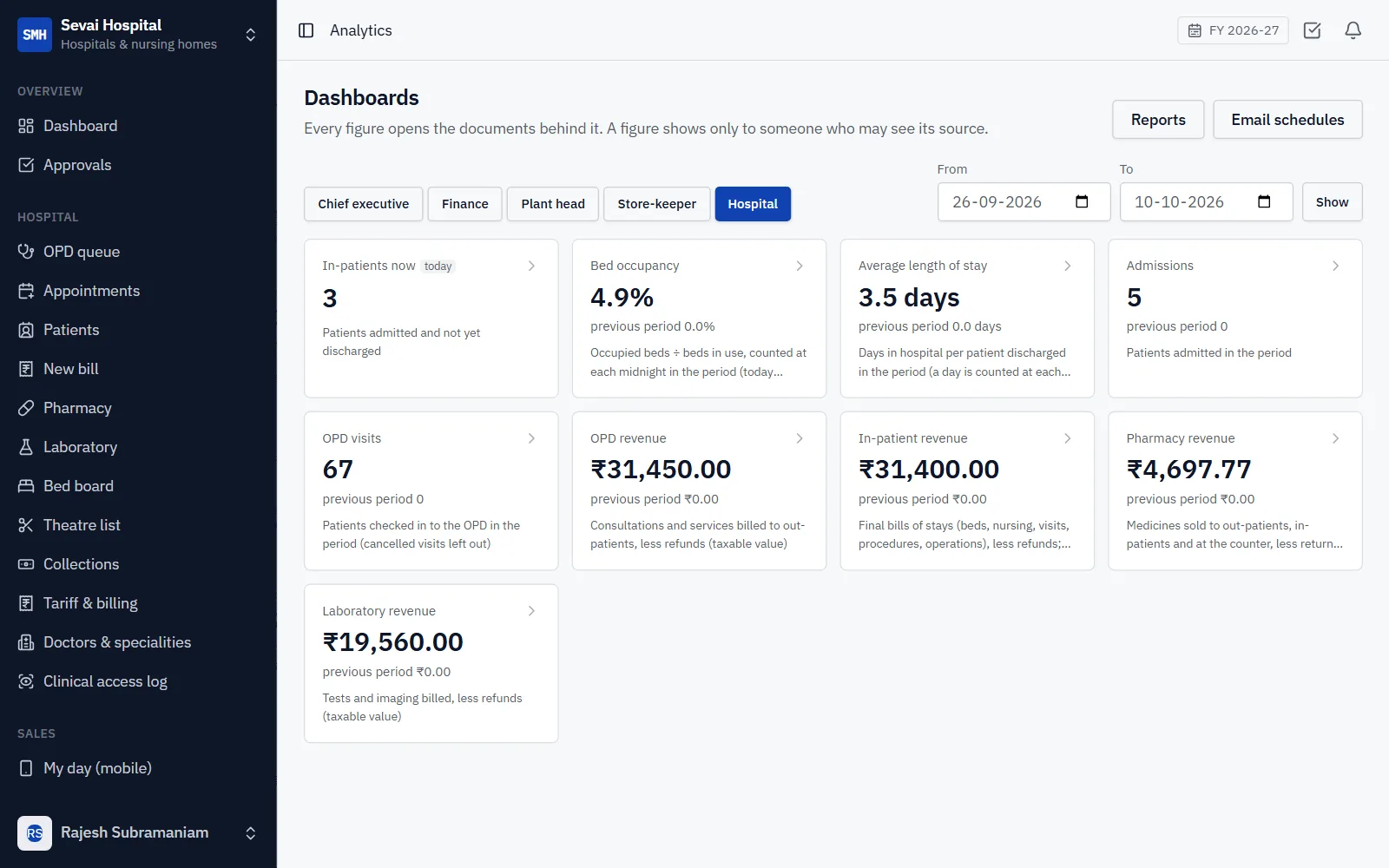This screenshot has height=868, width=1389.
Task: Switch to the Plant head dashboard tab
Action: pos(553,204)
